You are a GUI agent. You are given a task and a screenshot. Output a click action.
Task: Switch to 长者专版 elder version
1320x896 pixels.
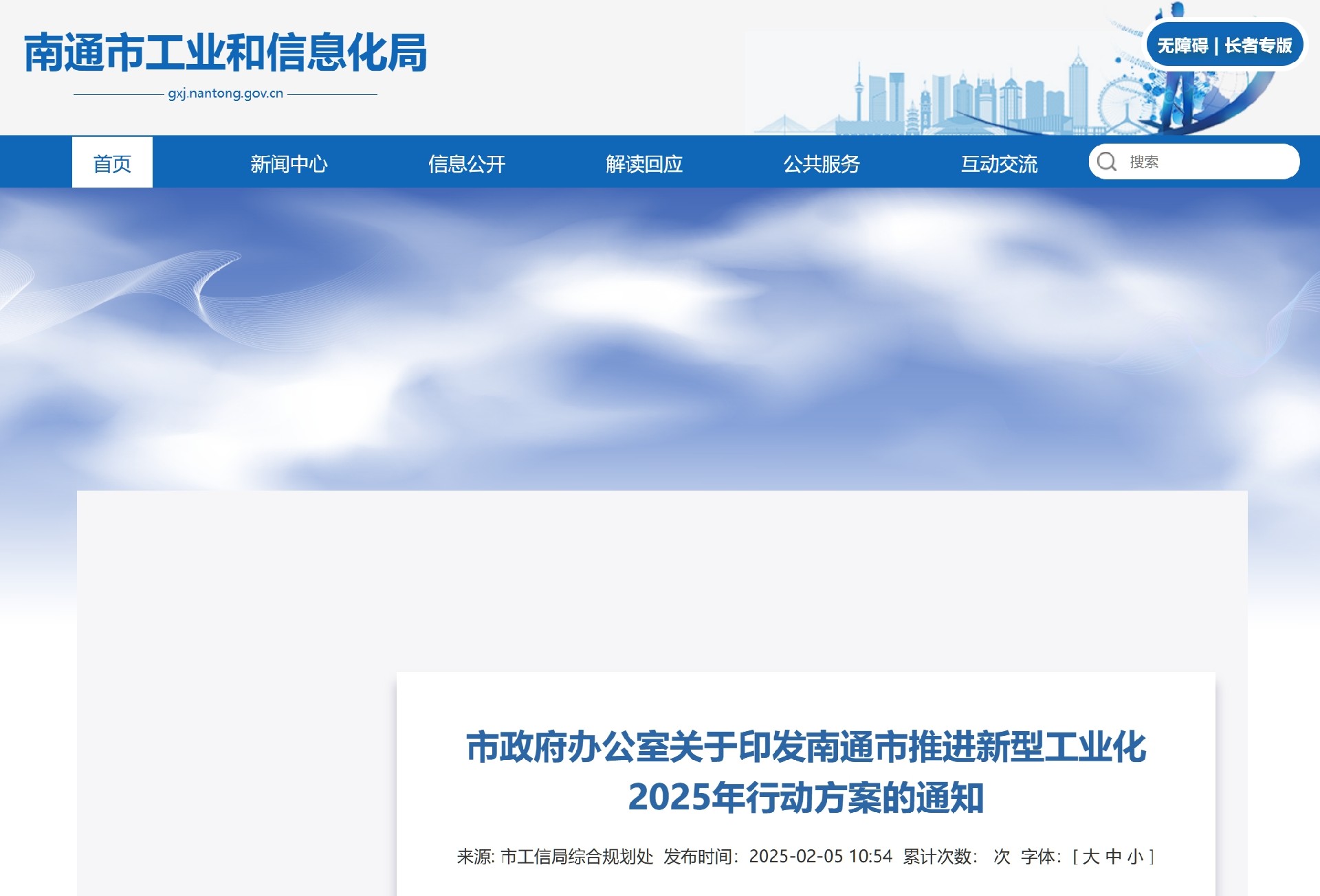click(x=1258, y=46)
